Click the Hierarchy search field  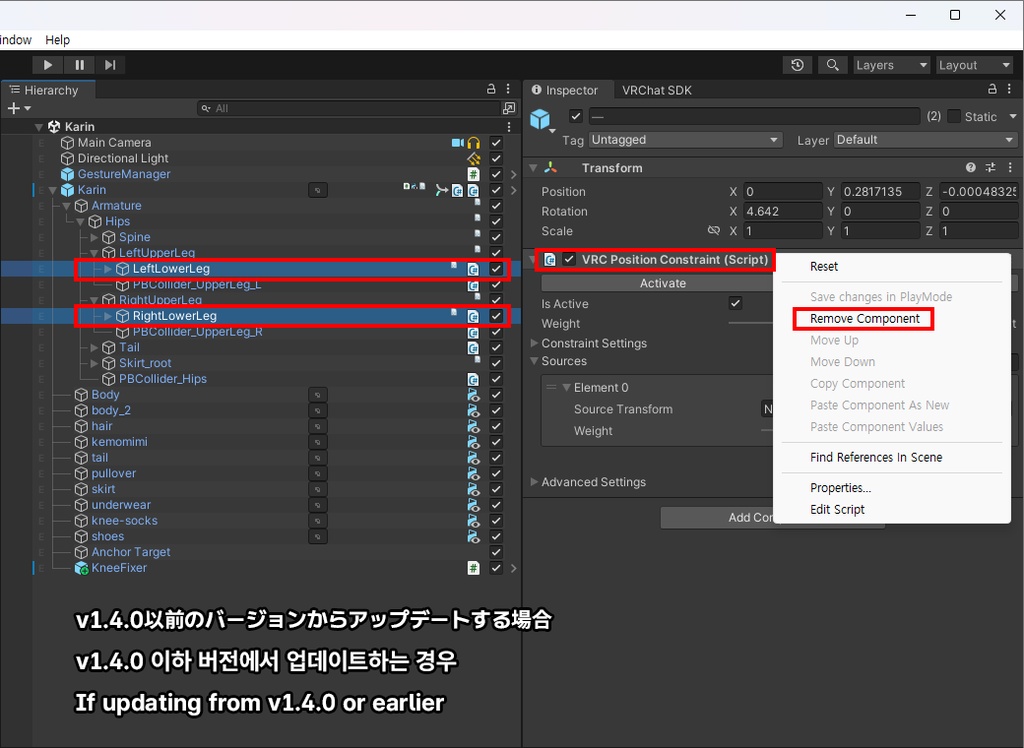[349, 108]
